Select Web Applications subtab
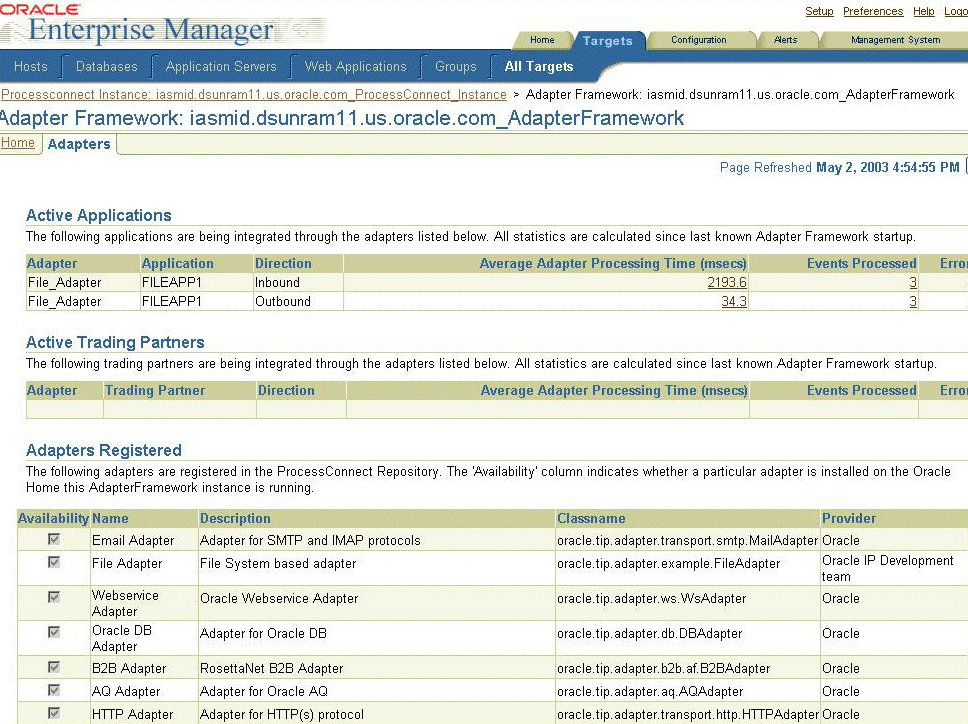Screen dimensions: 968x724 tap(356, 67)
